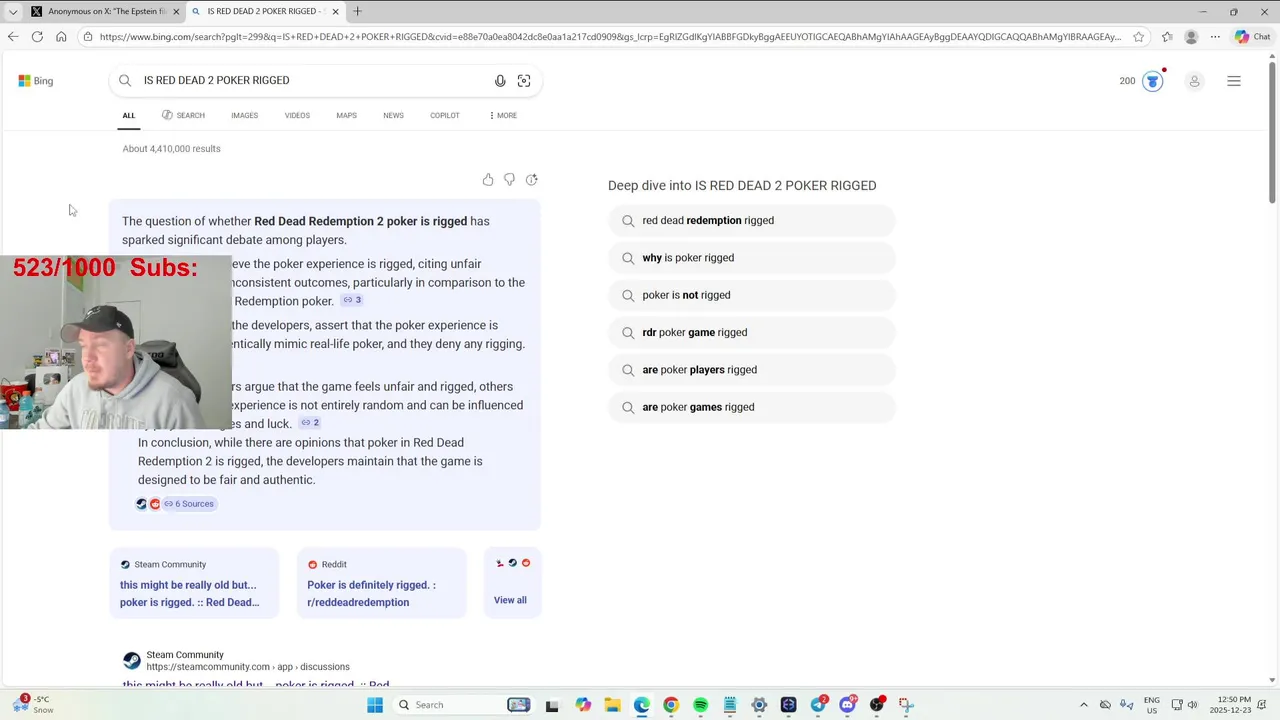This screenshot has height=720, width=1280.
Task: Open the COPILOT tab
Action: pos(445,116)
